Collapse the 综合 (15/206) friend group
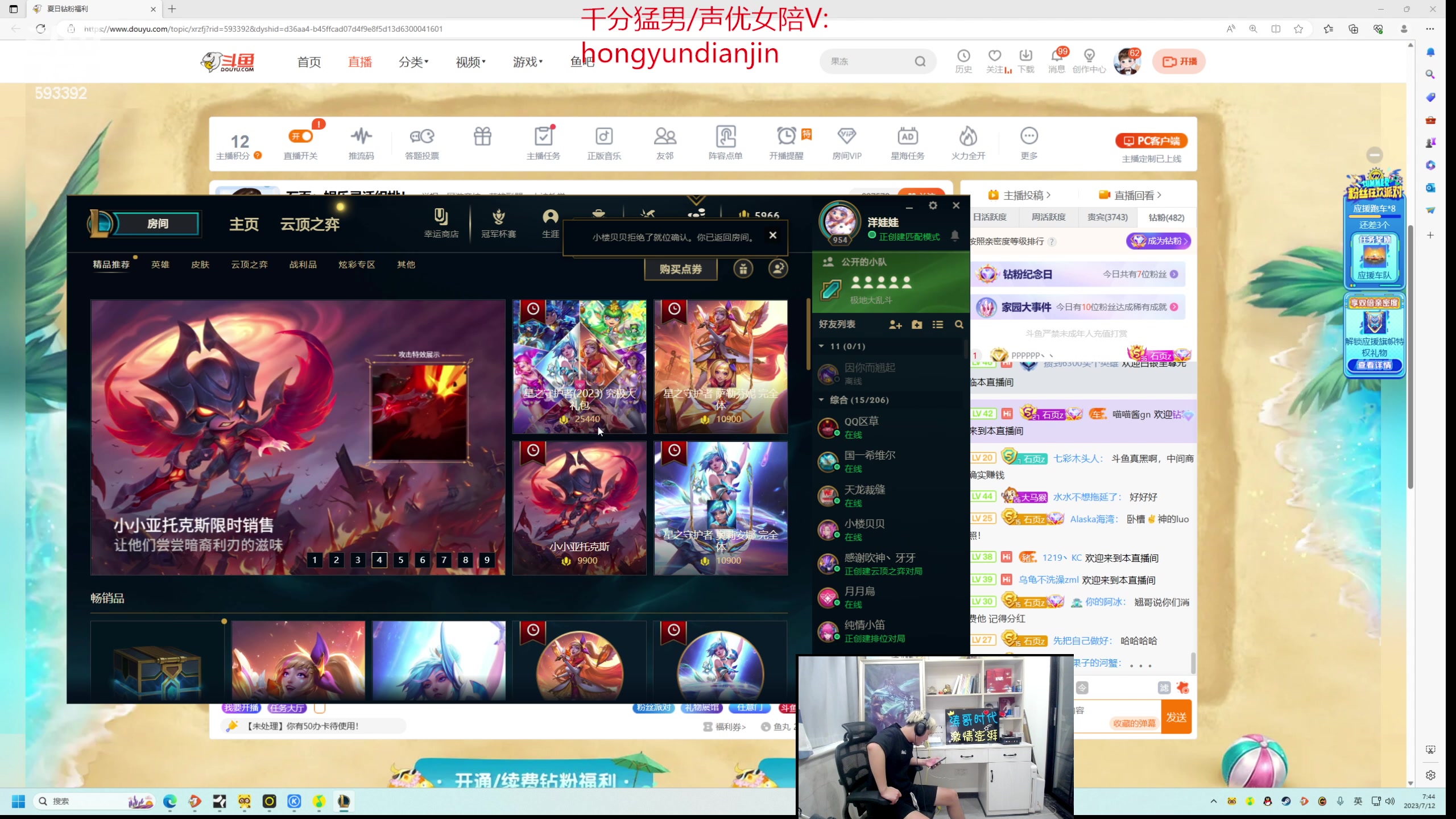The image size is (1456, 819). tap(821, 400)
